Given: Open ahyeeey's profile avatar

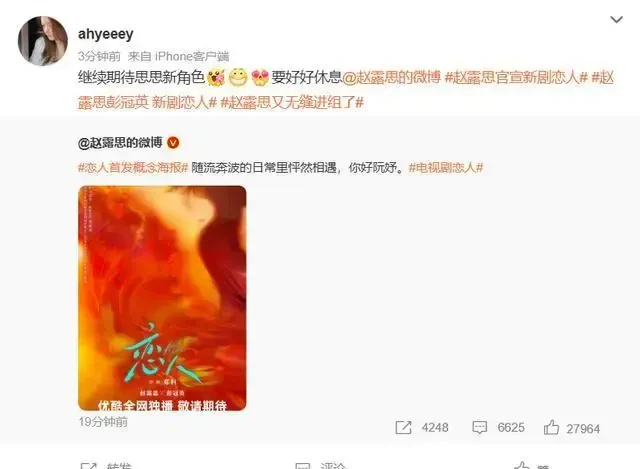Looking at the screenshot, I should (43, 41).
